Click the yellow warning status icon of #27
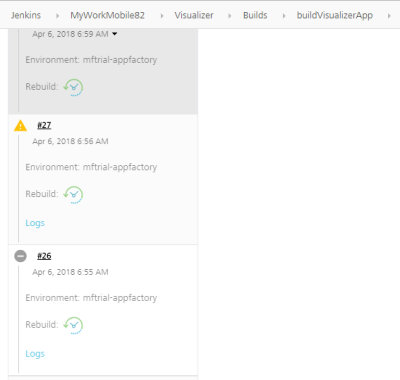 point(20,126)
